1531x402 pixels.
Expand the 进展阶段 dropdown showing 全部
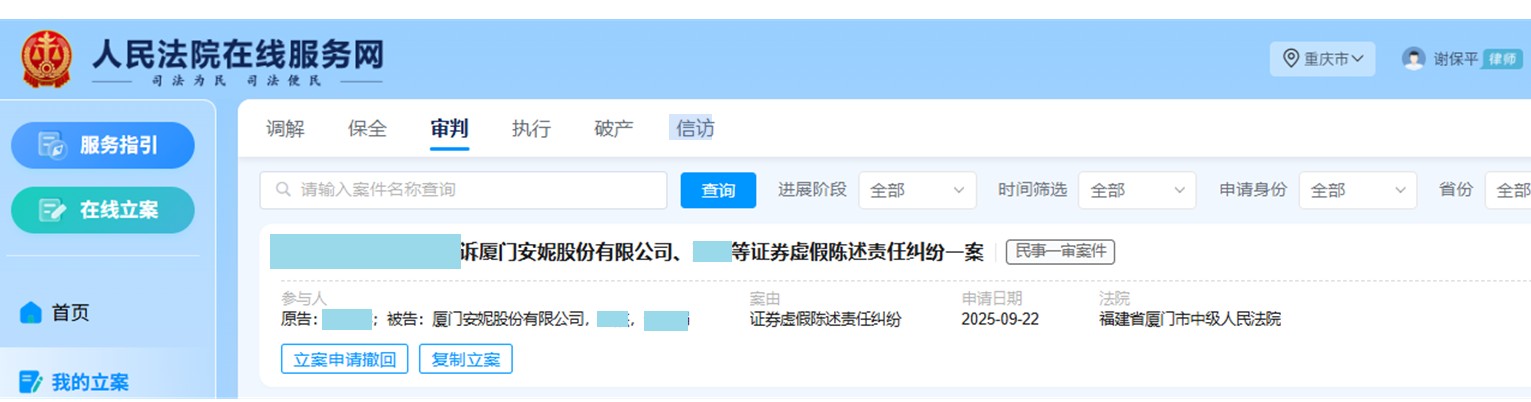[917, 190]
